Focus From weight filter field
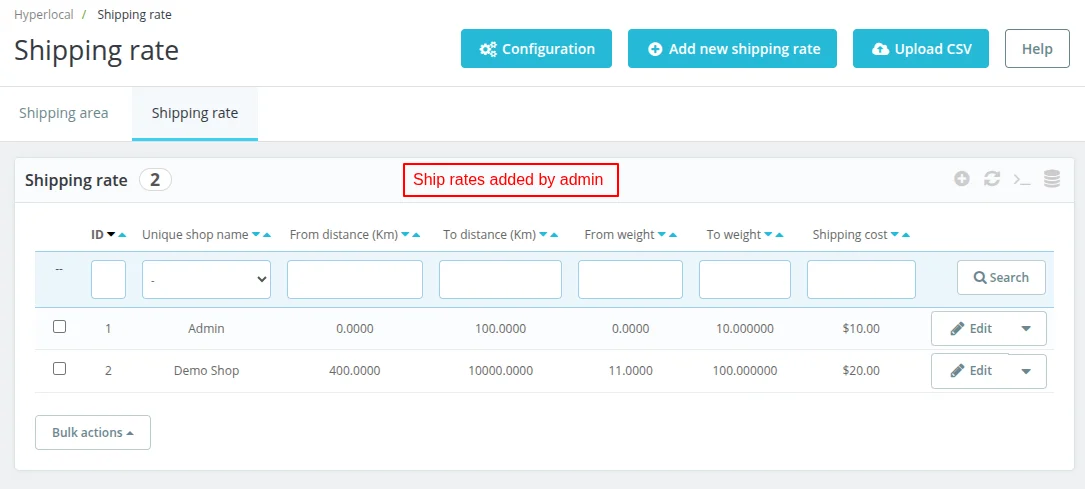The height and width of the screenshot is (489, 1085). click(630, 279)
